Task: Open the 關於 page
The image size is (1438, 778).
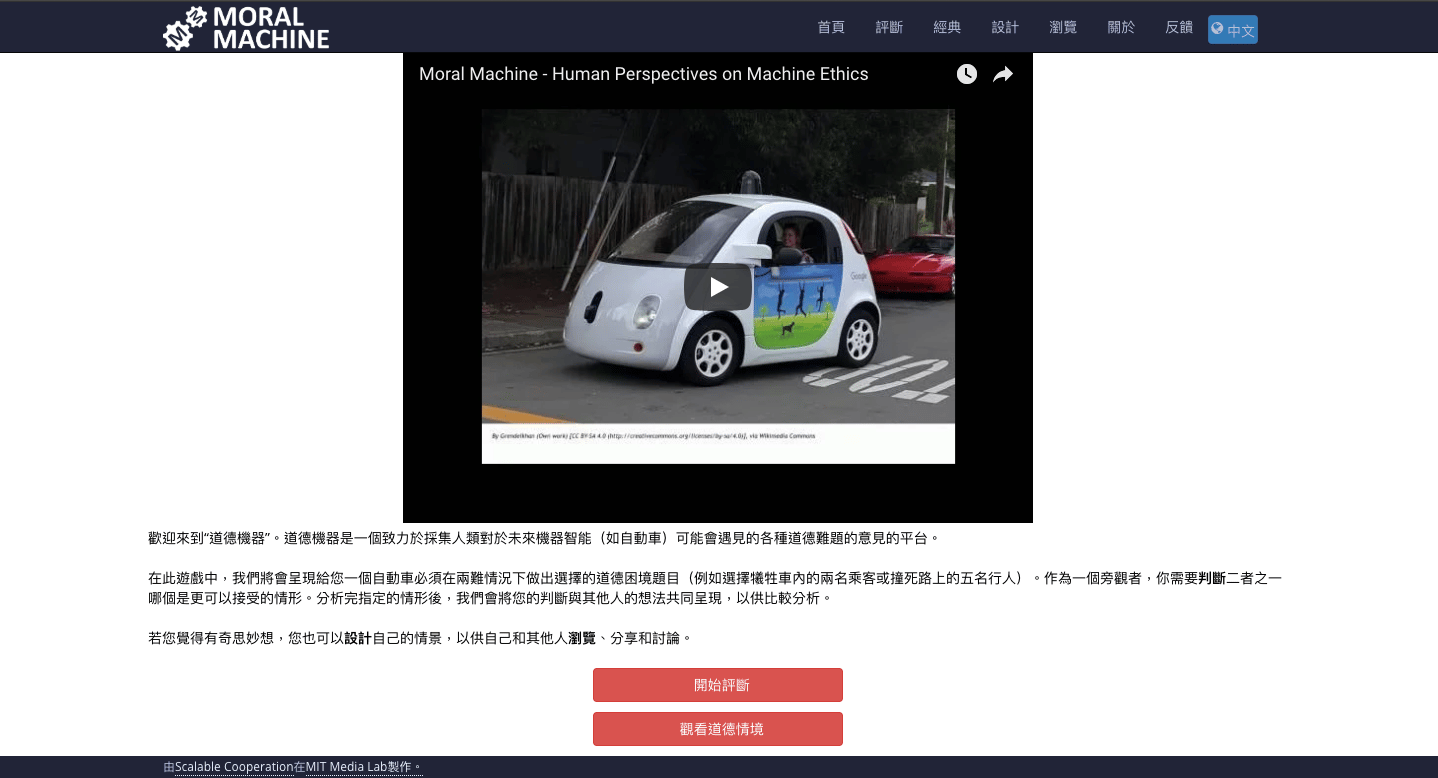Action: 1121,27
